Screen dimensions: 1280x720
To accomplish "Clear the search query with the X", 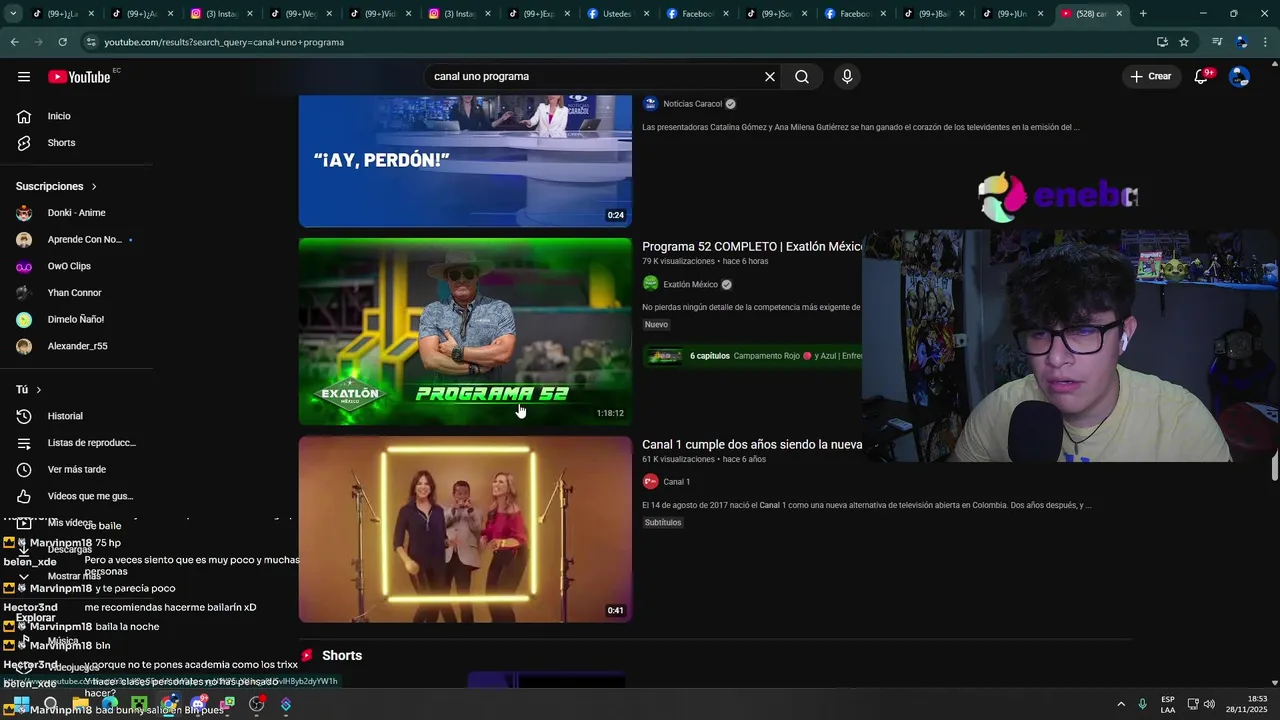I will [770, 76].
